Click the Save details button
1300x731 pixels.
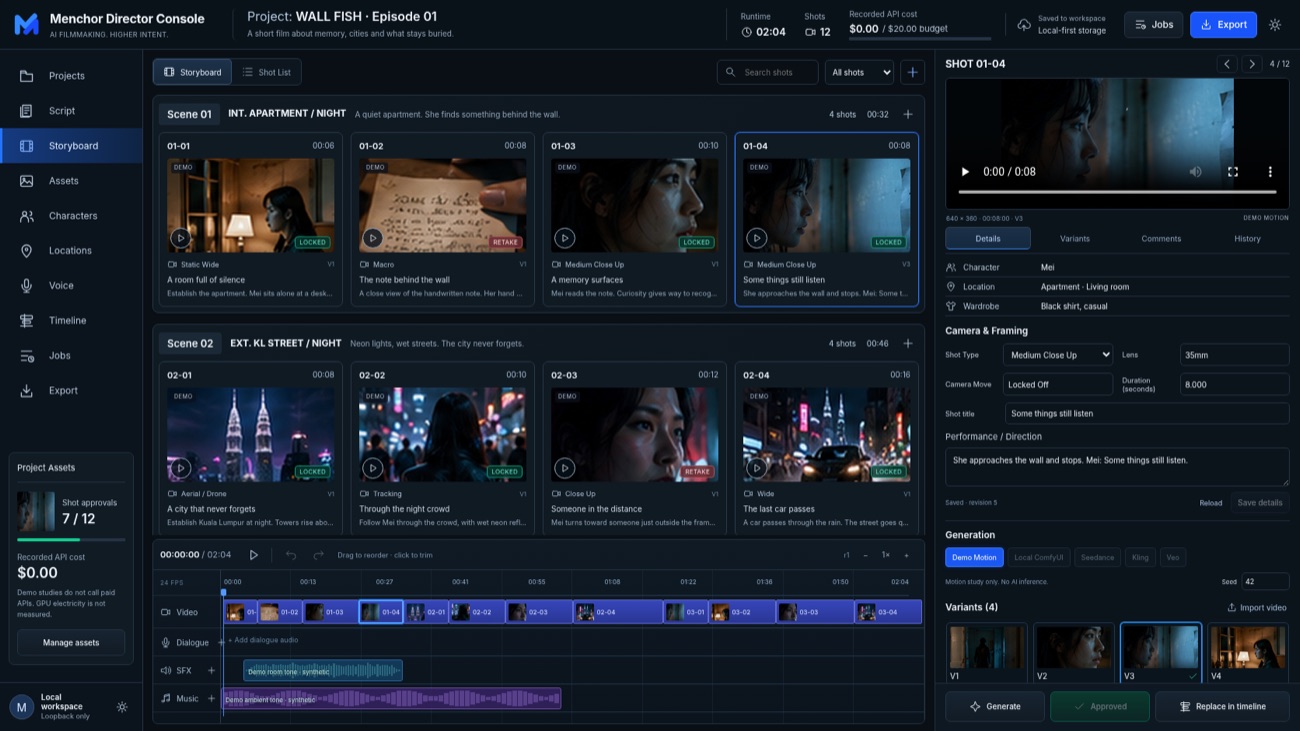pyautogui.click(x=1259, y=503)
